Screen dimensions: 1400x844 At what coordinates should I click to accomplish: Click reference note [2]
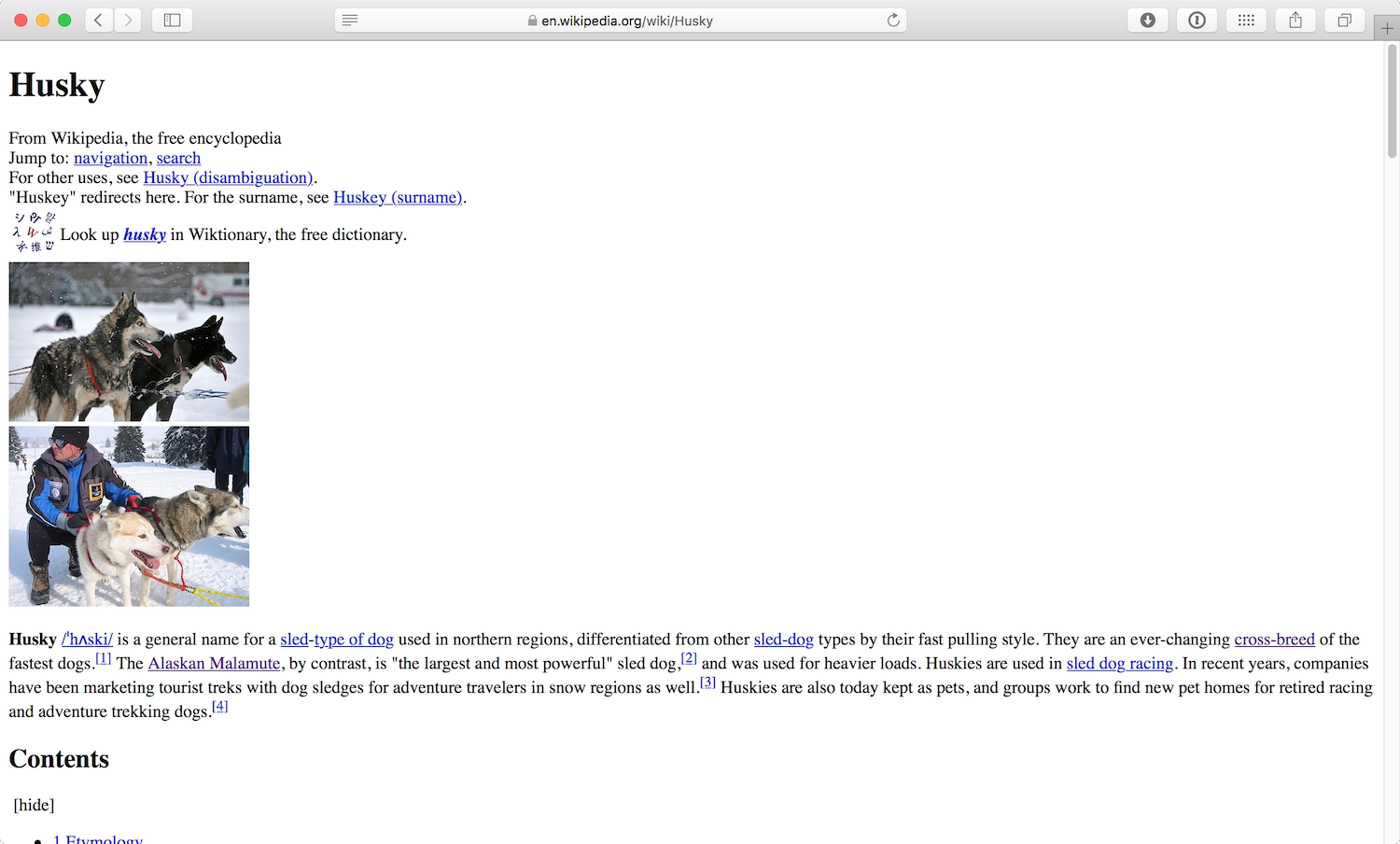click(x=689, y=657)
